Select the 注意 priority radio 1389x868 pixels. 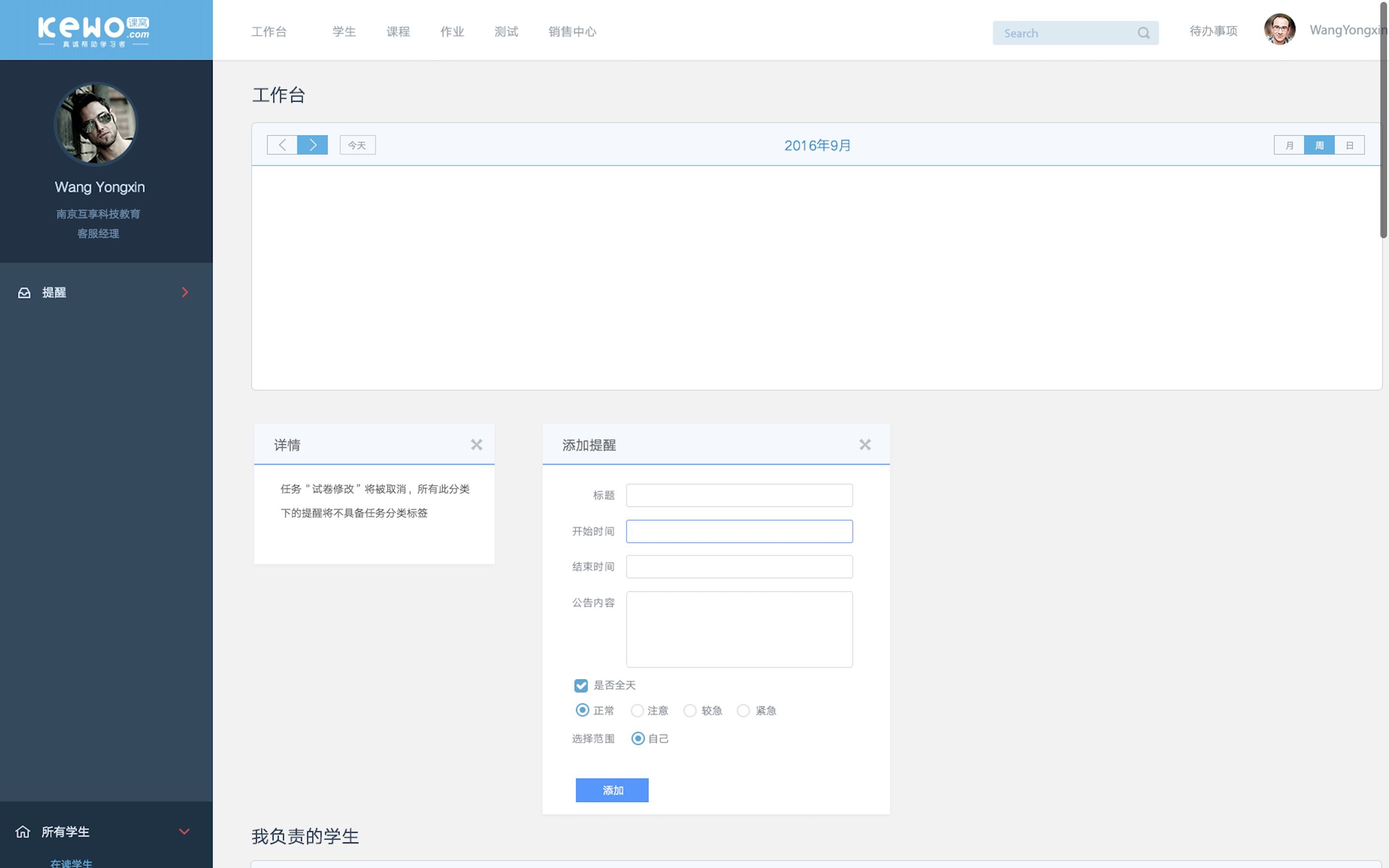(x=637, y=711)
